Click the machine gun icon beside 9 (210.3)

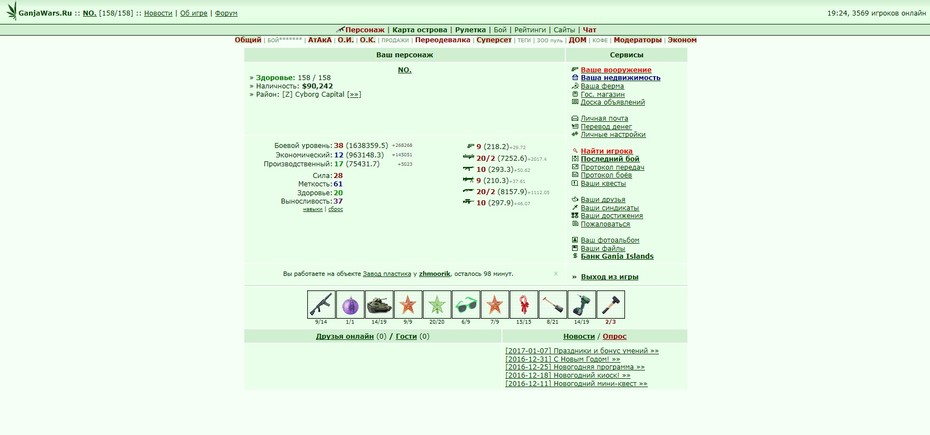(469, 179)
